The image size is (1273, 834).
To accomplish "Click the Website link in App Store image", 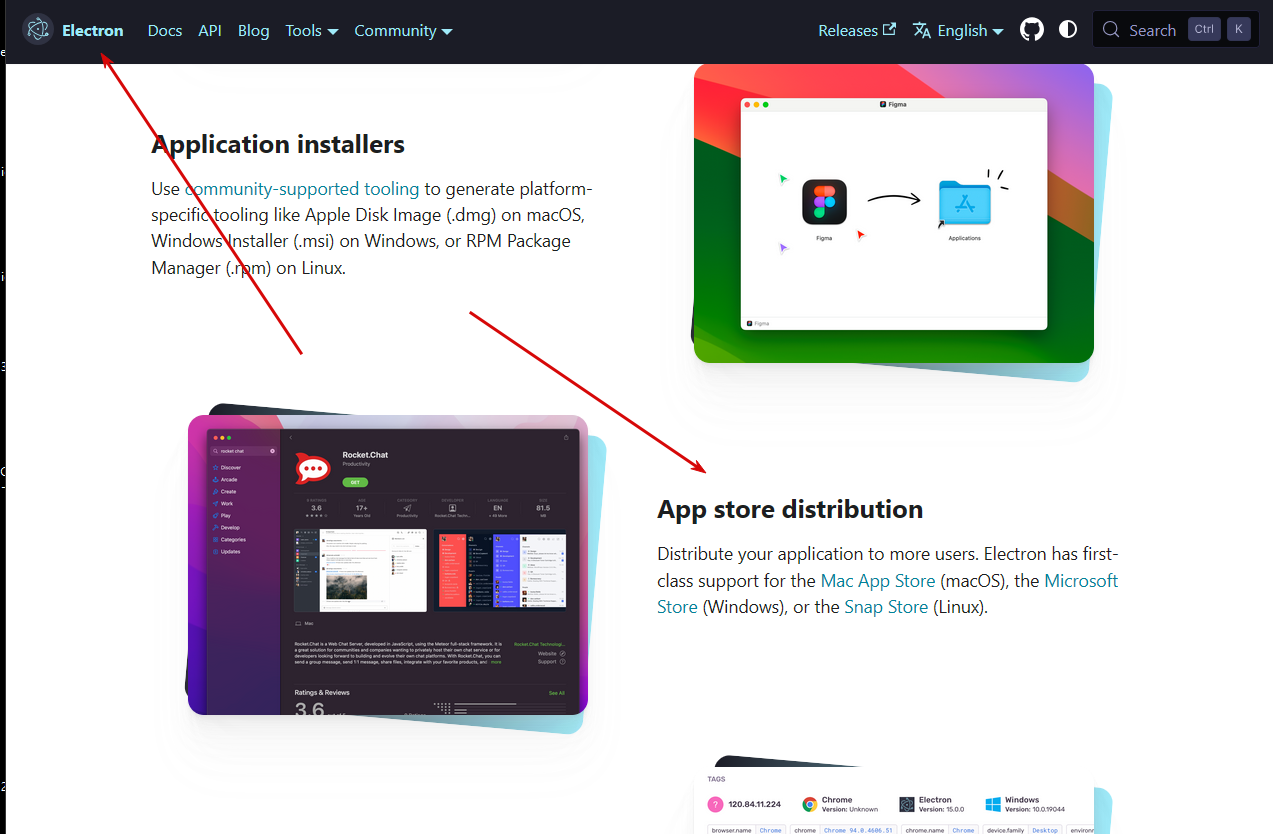I will [552, 653].
